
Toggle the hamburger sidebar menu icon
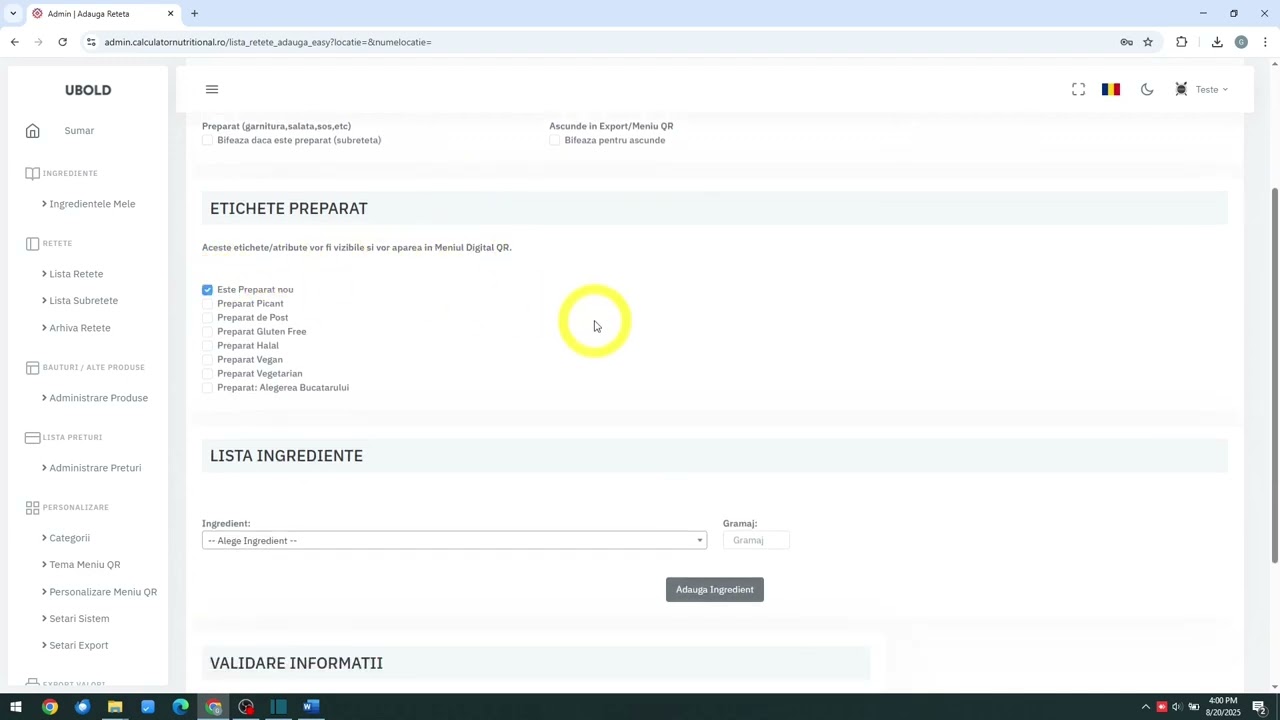coord(212,90)
